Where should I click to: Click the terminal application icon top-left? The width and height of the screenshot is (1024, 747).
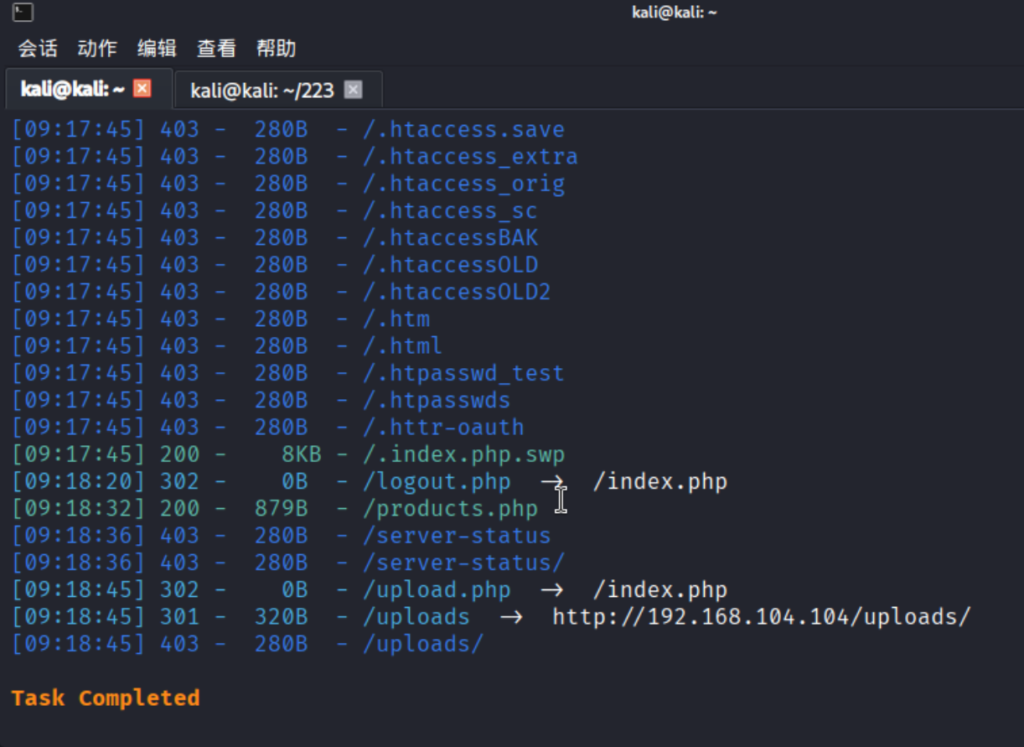pos(22,12)
